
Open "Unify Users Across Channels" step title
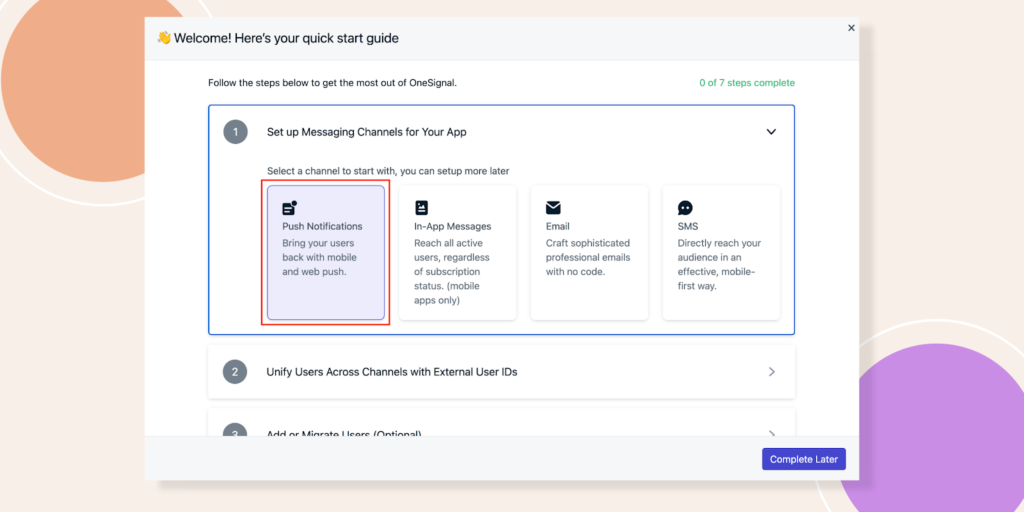[x=391, y=372]
